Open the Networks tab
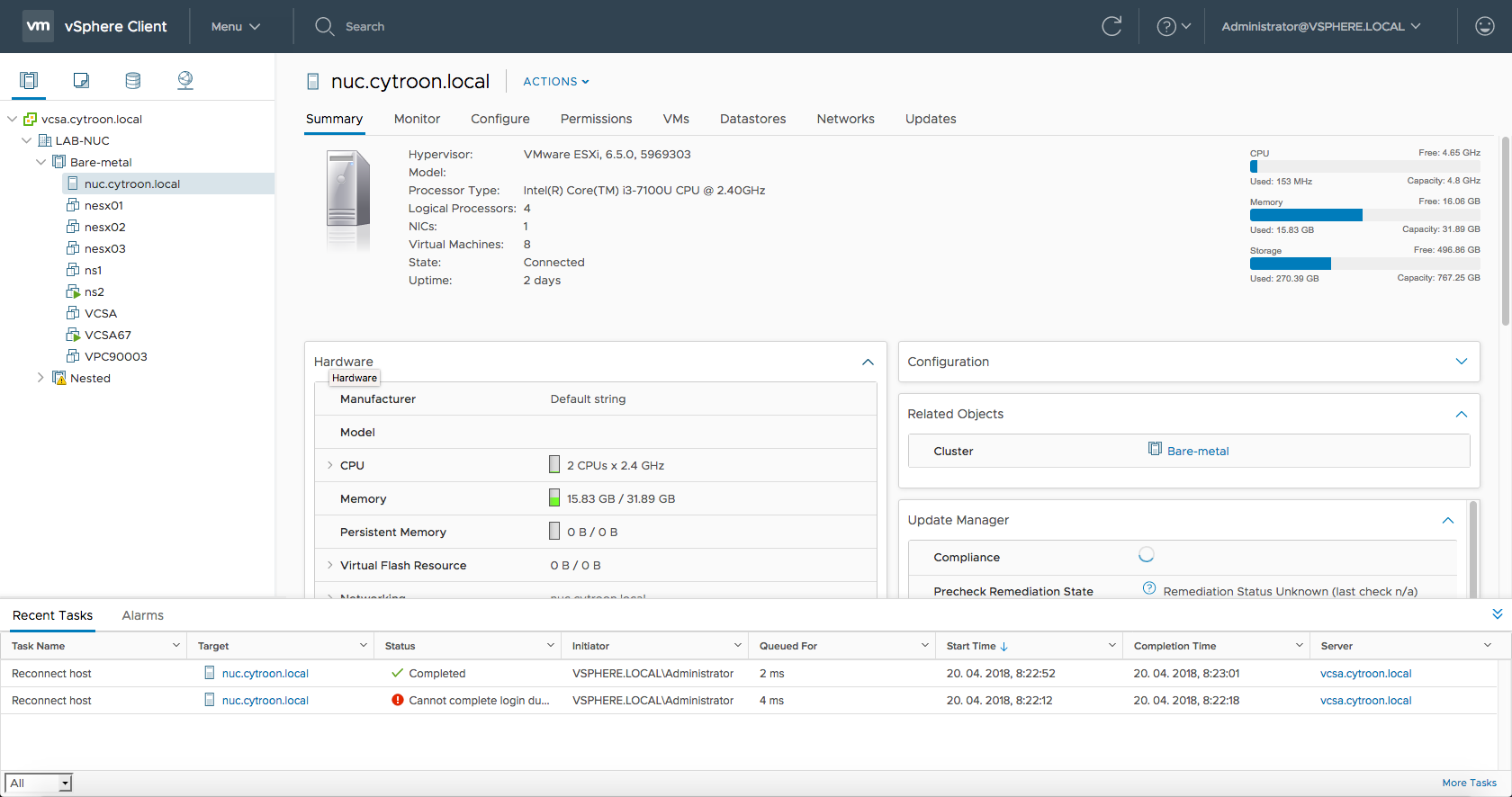1512x797 pixels. (845, 119)
